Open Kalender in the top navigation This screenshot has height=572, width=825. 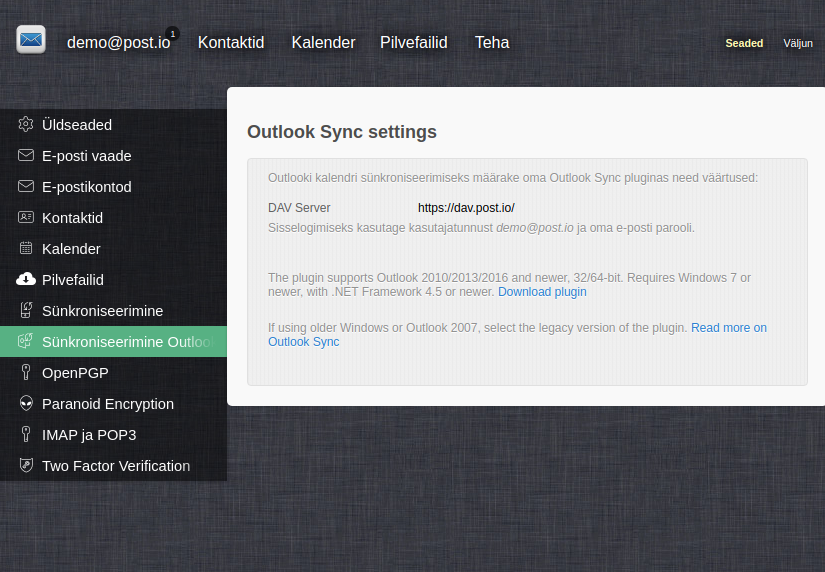coord(324,43)
